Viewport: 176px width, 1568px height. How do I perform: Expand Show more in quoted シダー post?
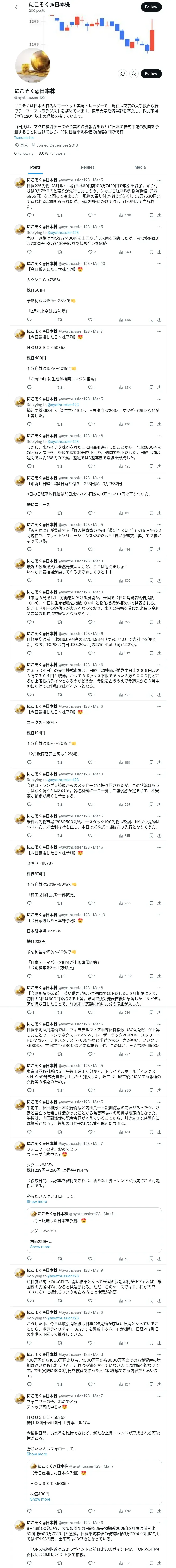click(x=40, y=1230)
